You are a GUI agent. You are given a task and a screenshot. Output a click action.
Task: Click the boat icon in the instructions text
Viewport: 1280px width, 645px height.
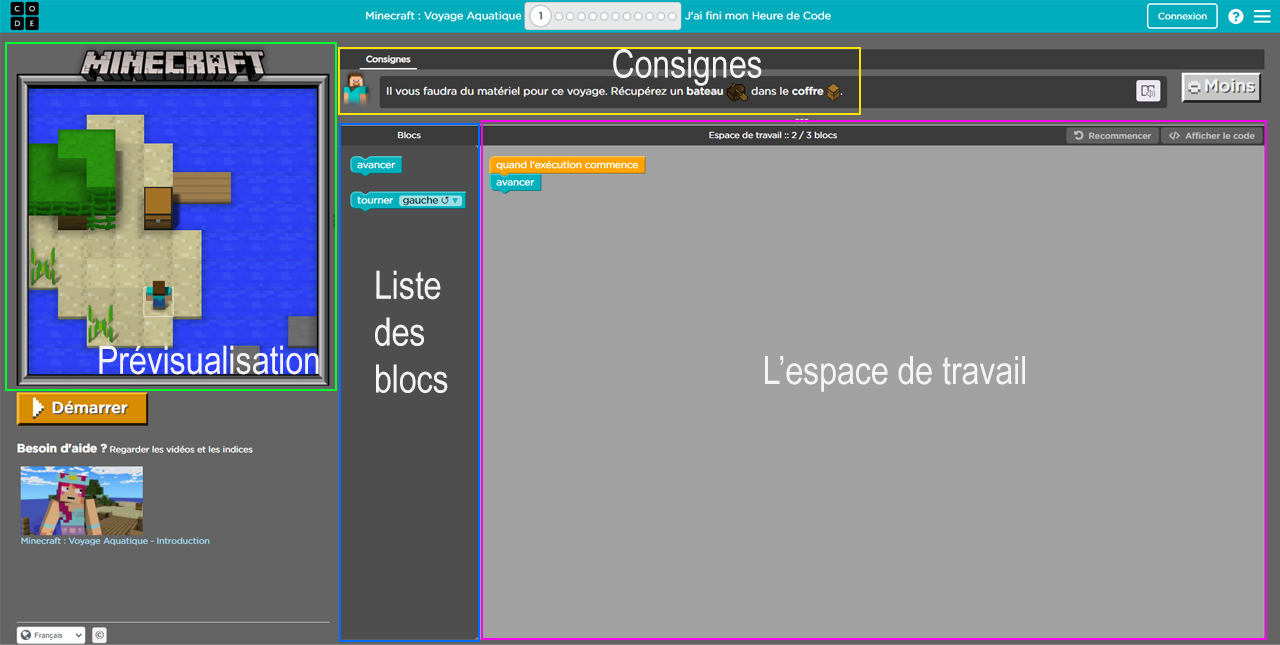[x=735, y=90]
